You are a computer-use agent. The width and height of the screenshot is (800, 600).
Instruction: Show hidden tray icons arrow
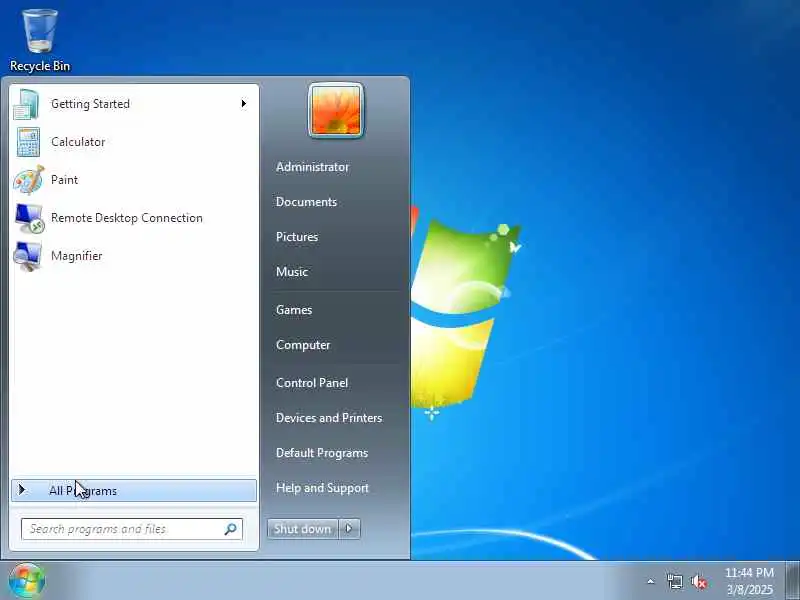651,581
